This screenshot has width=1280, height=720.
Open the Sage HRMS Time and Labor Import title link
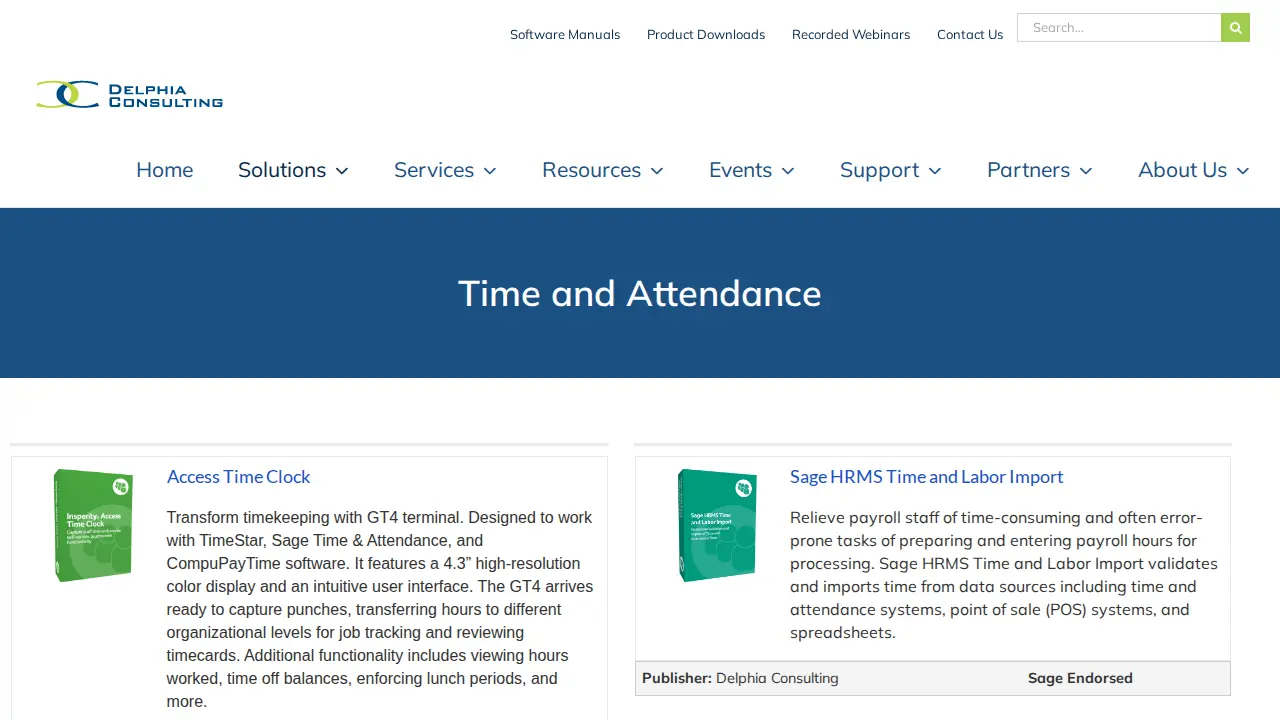tap(926, 477)
